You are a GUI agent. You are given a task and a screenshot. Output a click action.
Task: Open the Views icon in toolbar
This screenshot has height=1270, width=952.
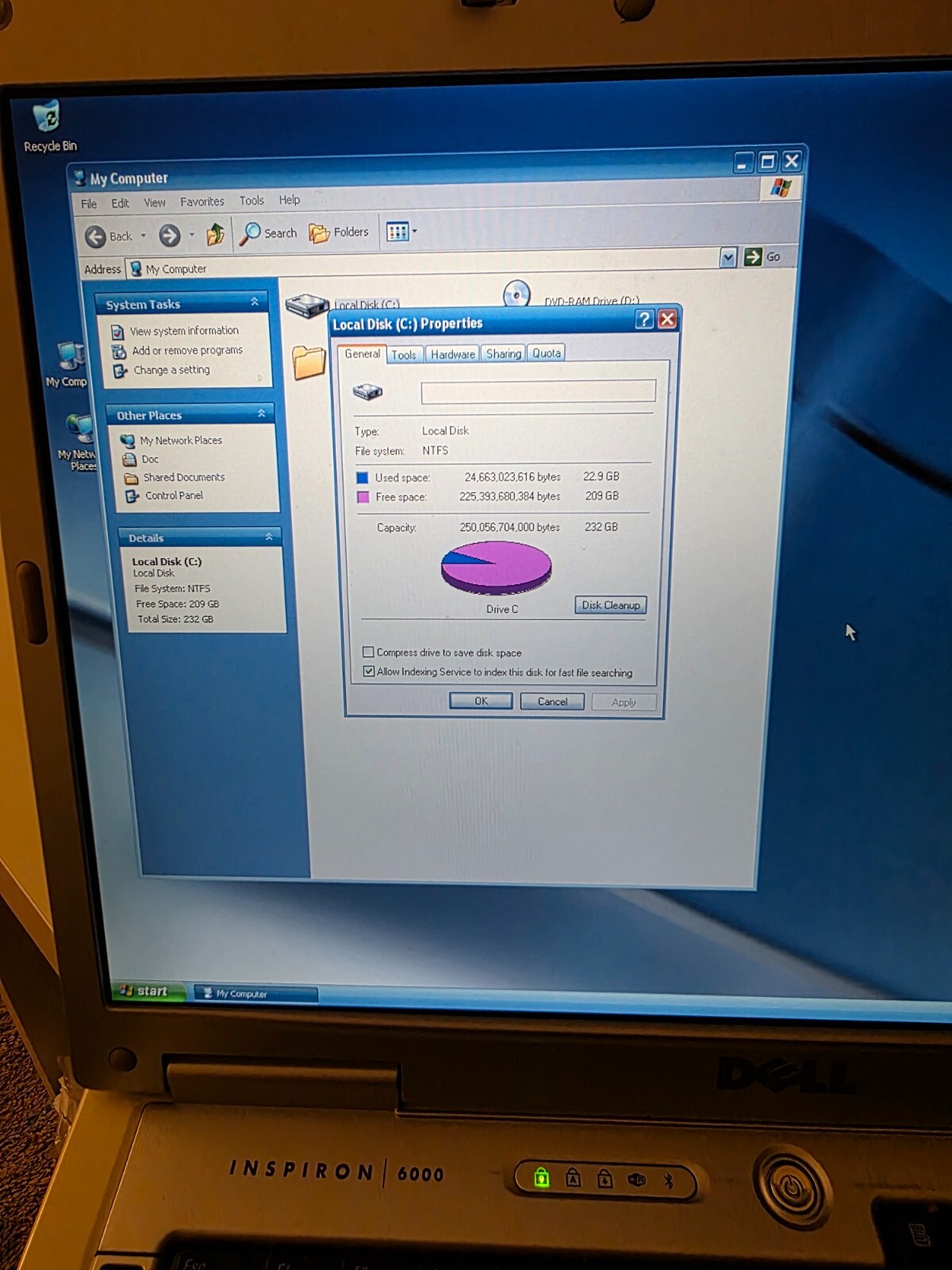point(397,232)
